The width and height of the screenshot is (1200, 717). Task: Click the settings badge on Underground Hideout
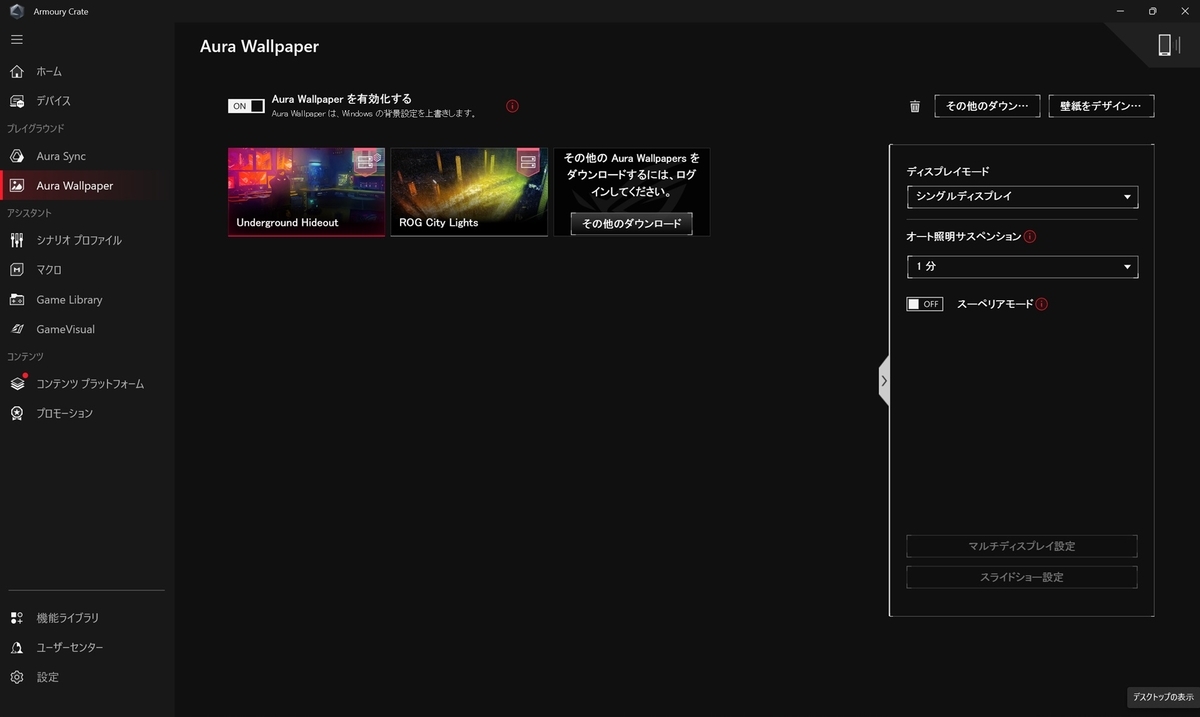click(x=368, y=160)
